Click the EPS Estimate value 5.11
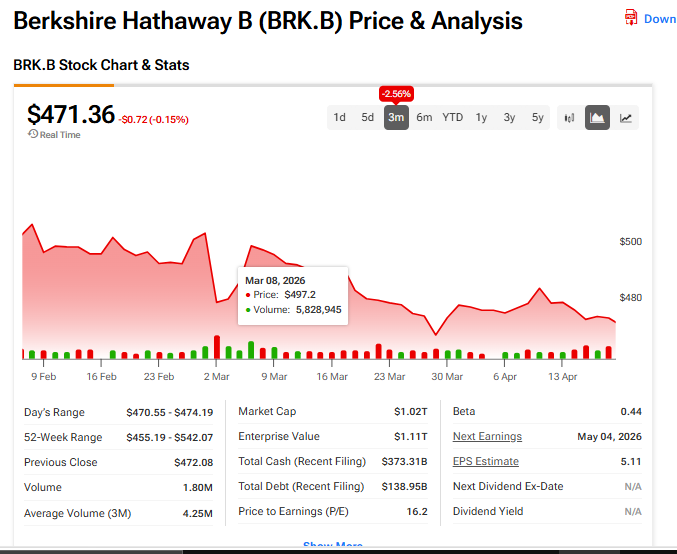Screen dimensions: 677x554 (x=631, y=462)
